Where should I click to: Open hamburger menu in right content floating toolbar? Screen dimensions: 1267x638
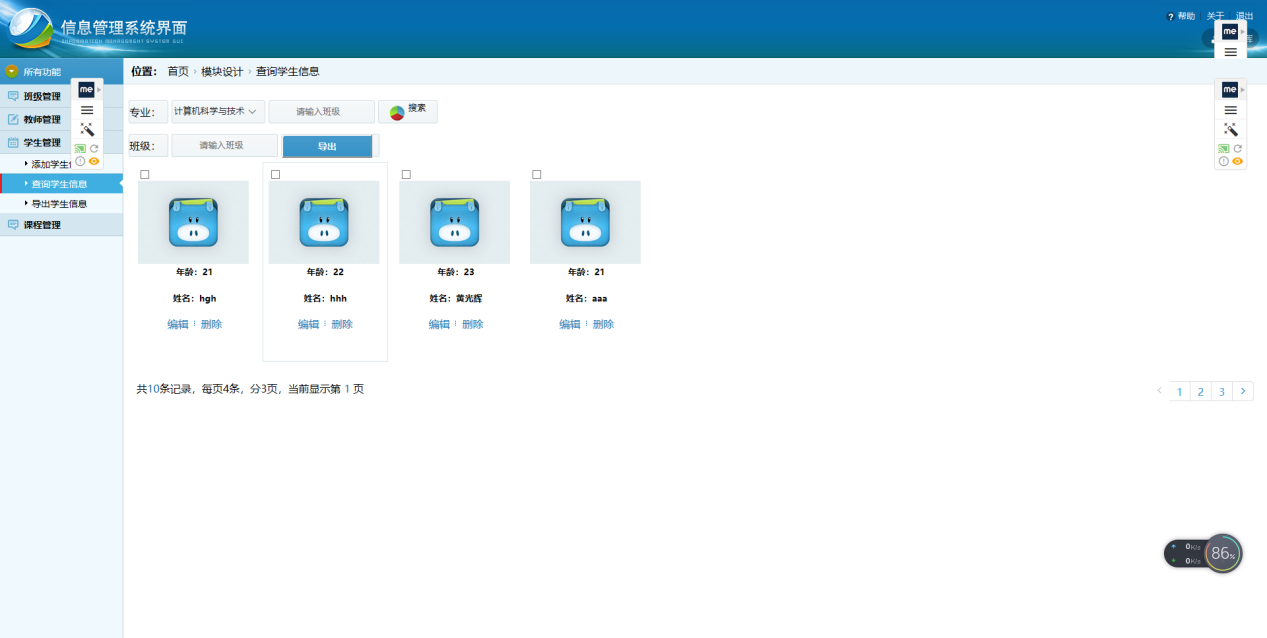tap(1231, 110)
